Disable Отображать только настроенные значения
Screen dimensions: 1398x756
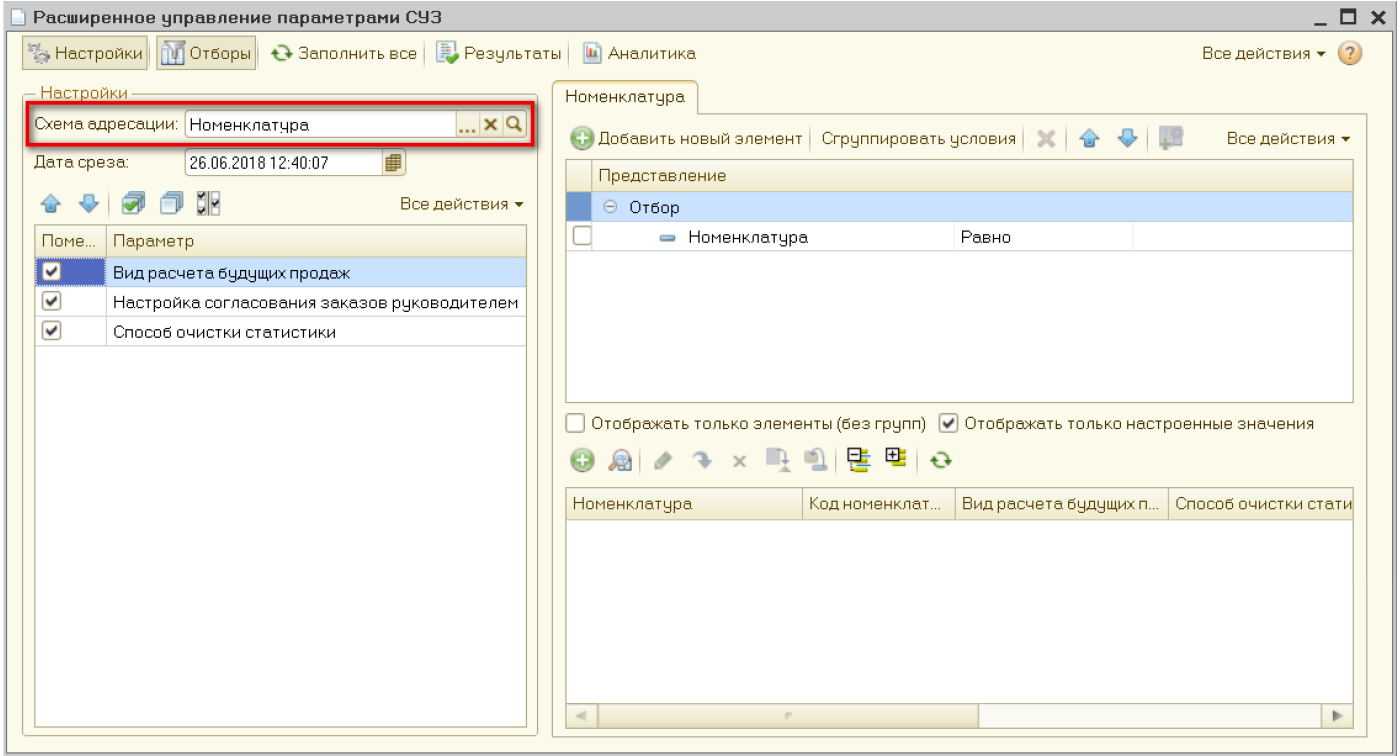948,423
